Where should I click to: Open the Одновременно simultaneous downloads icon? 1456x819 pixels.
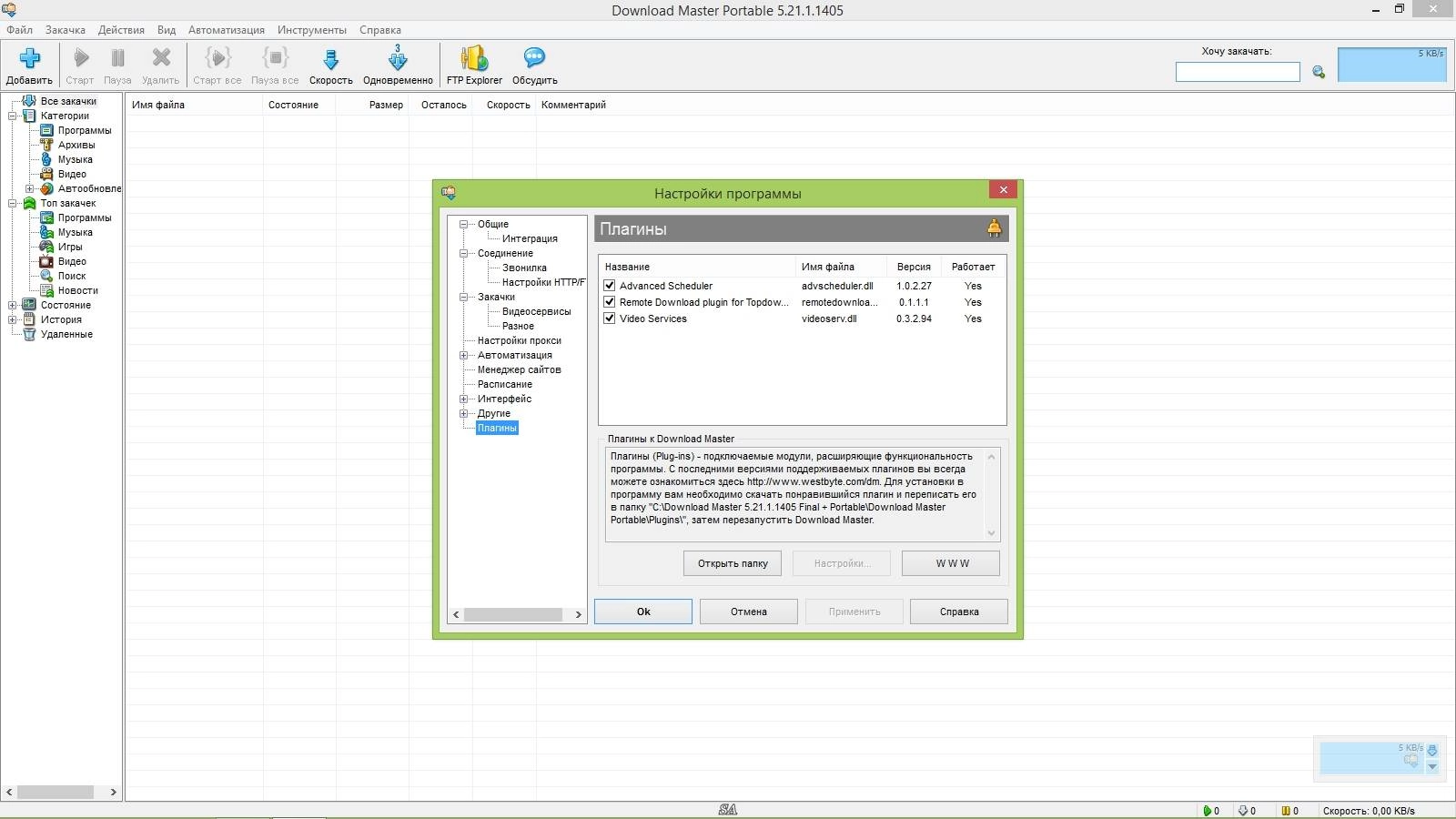point(398,58)
